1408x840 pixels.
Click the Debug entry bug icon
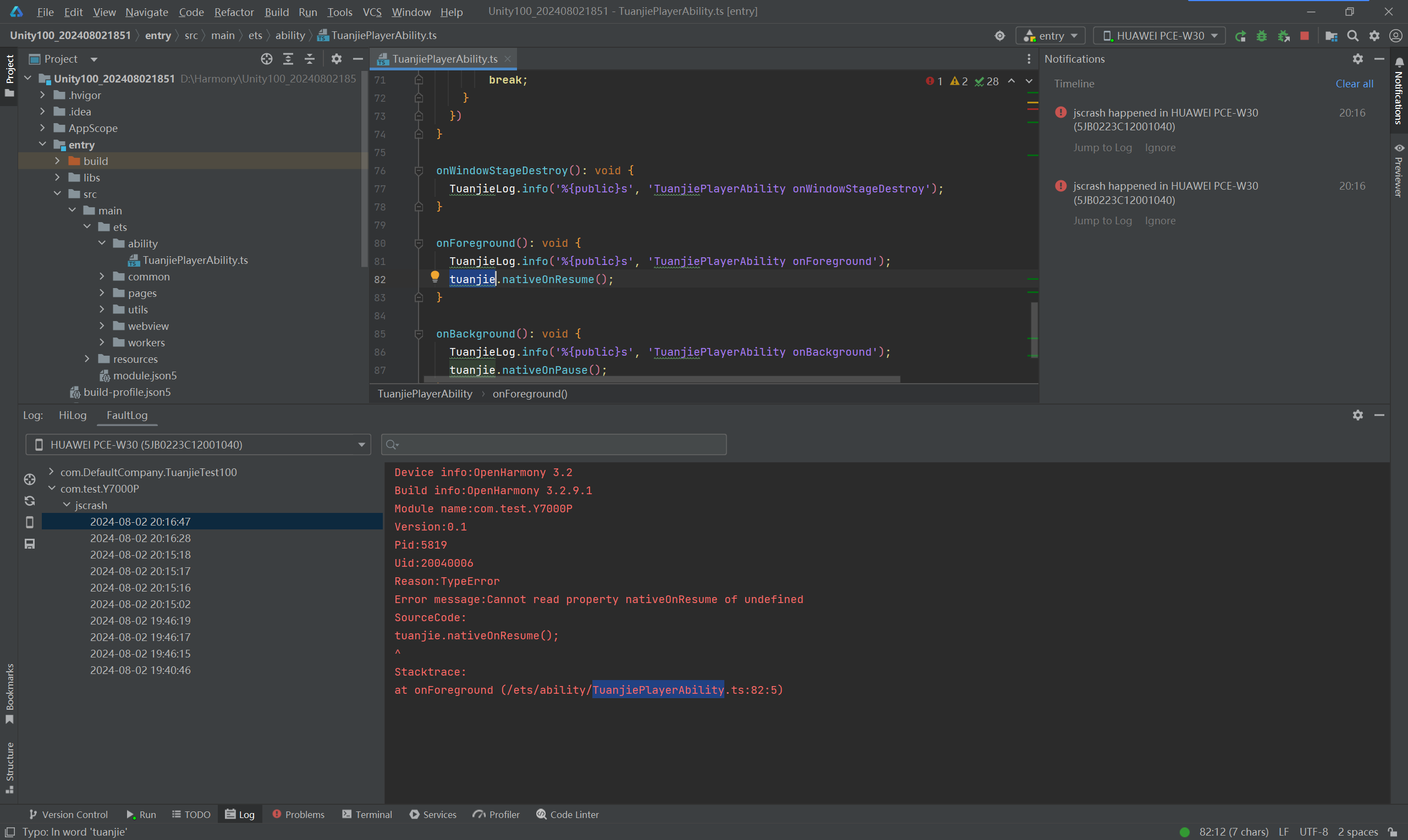1261,36
